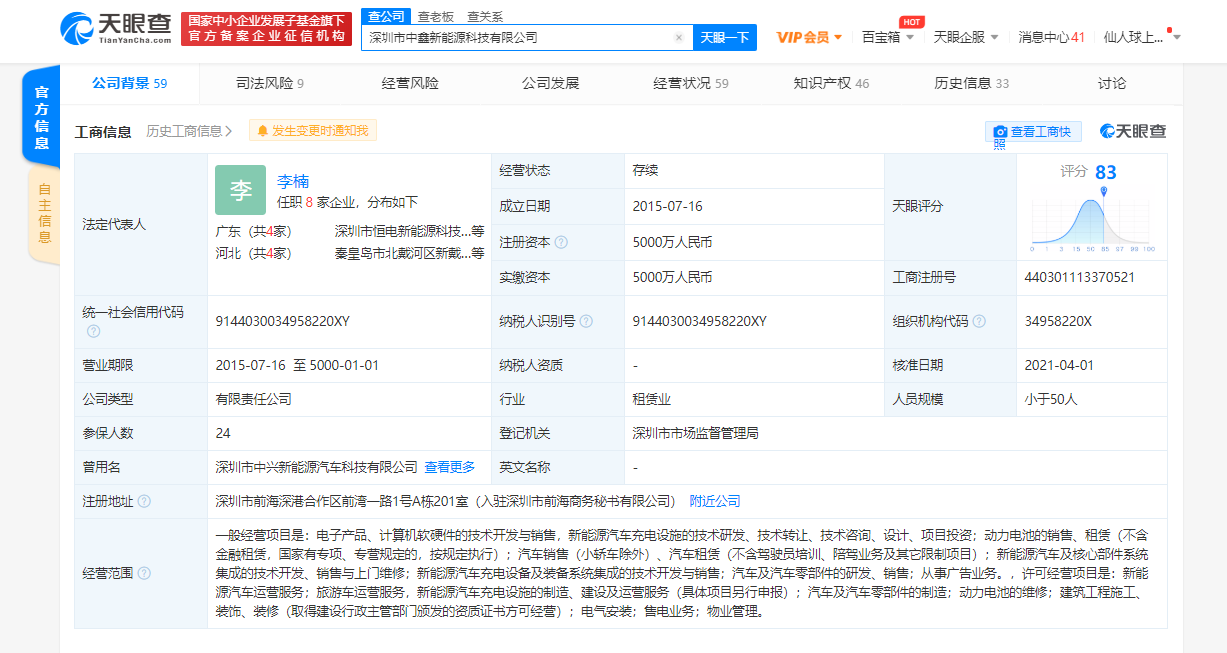Image resolution: width=1227 pixels, height=653 pixels.
Task: Click the help icon beside 注册资本
Action: [561, 242]
